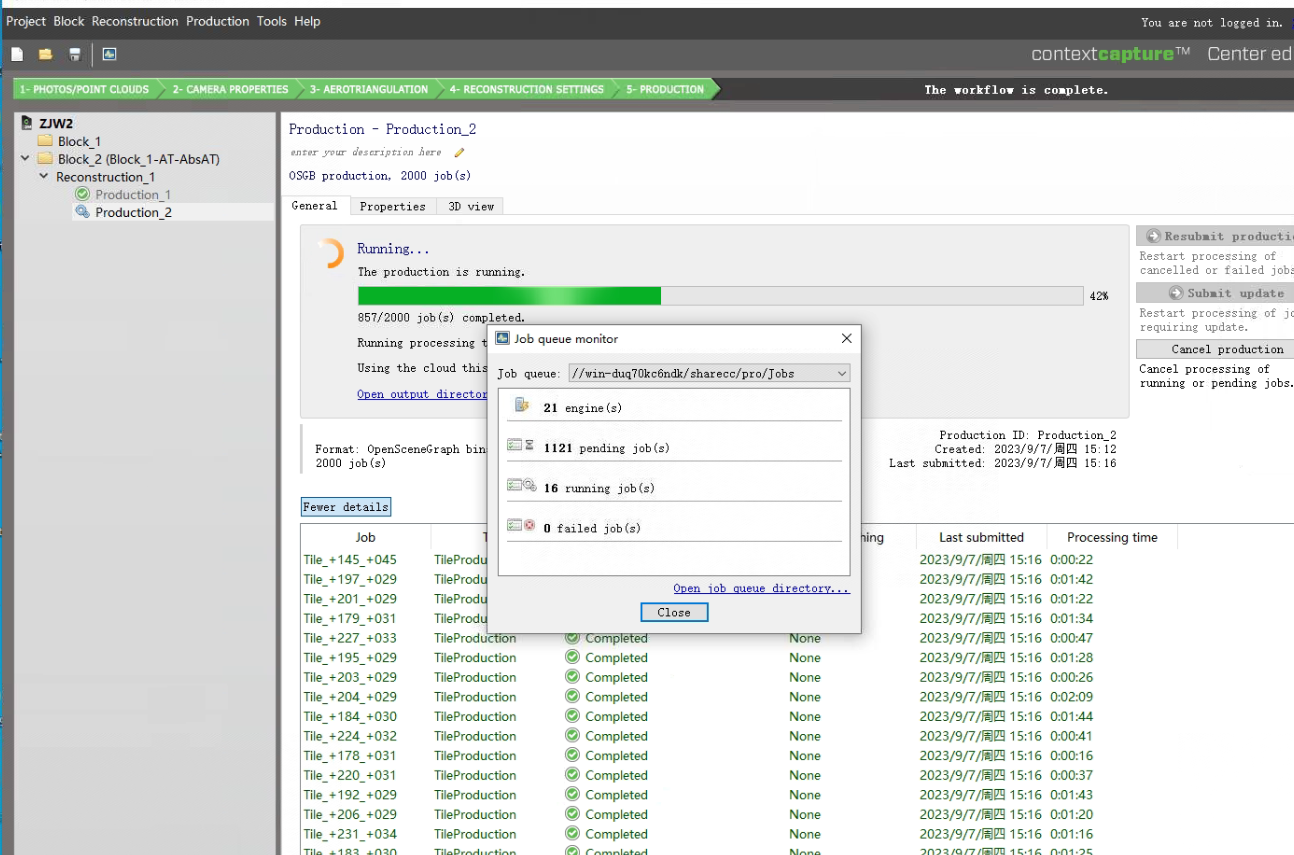Click Completed check icon for Tile_+220_+031

click(x=573, y=775)
